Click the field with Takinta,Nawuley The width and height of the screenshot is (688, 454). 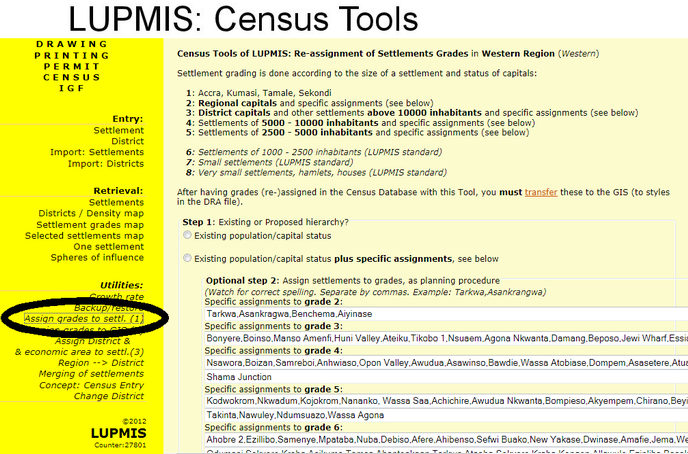tap(446, 415)
